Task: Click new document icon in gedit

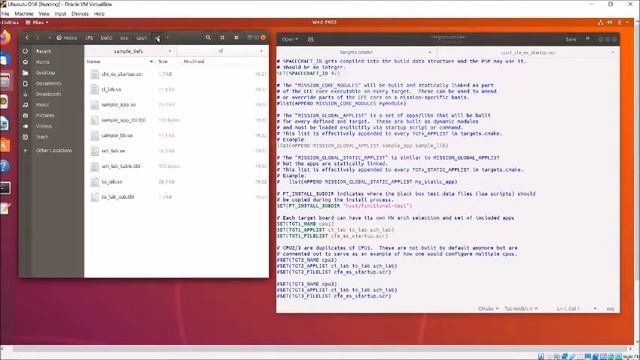Action: tap(311, 39)
